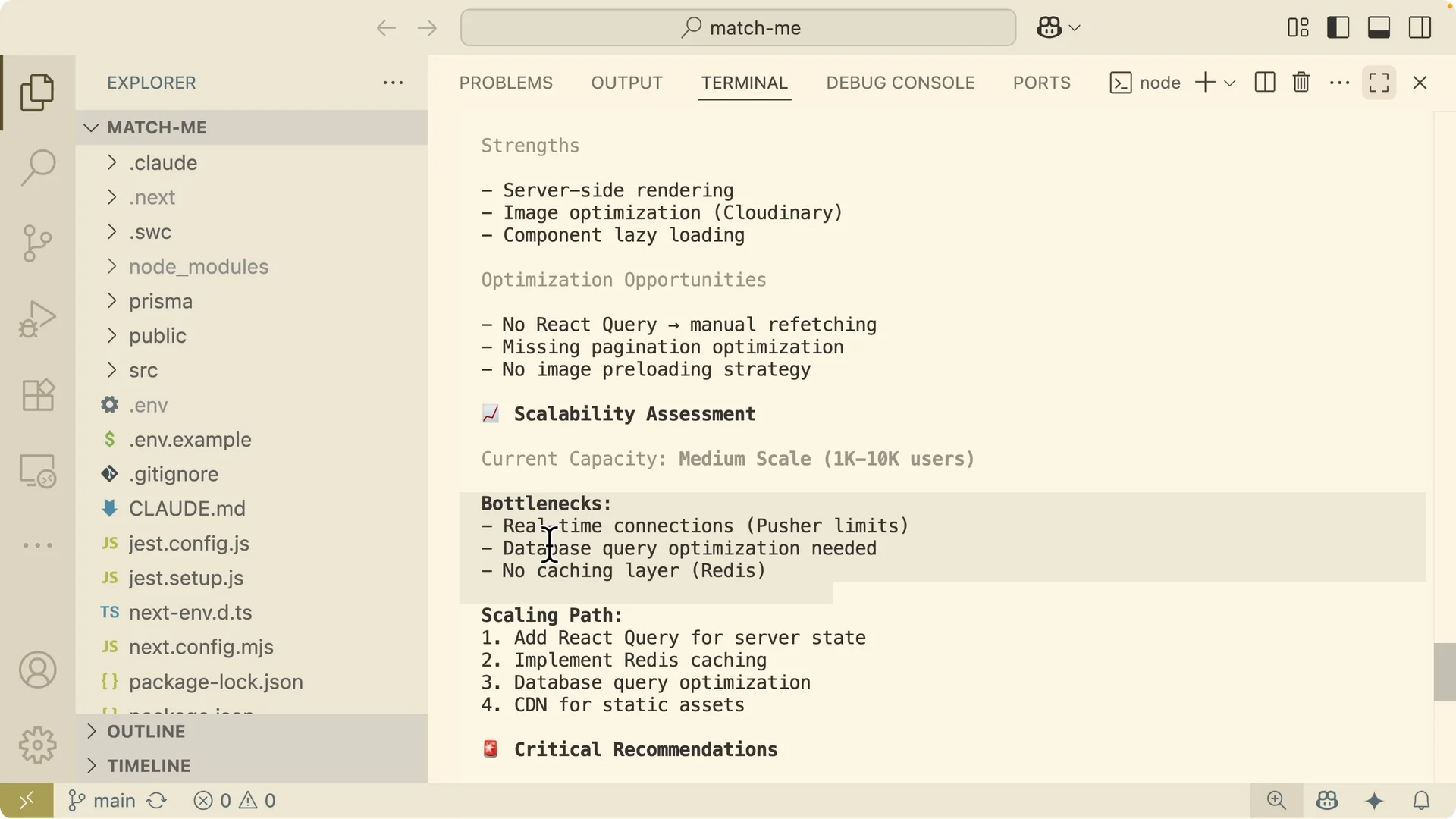Open the CLAUDE.md file

click(x=252, y=509)
